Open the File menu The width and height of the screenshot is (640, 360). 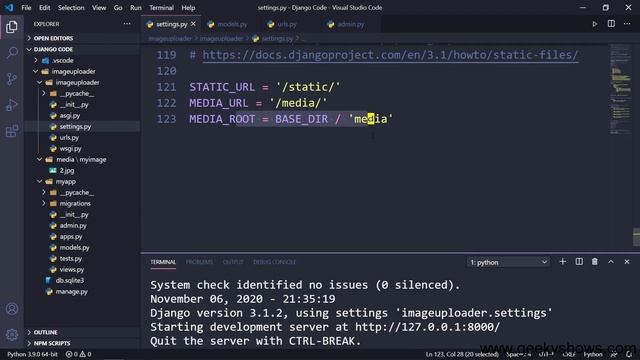(x=26, y=7)
